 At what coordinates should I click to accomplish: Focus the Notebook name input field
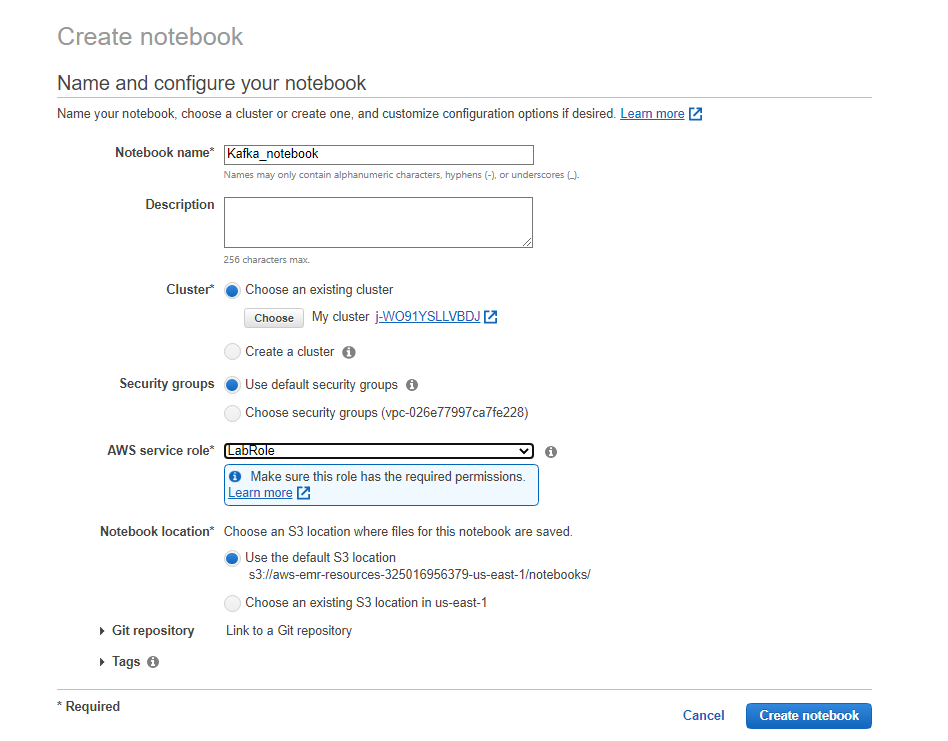(378, 155)
